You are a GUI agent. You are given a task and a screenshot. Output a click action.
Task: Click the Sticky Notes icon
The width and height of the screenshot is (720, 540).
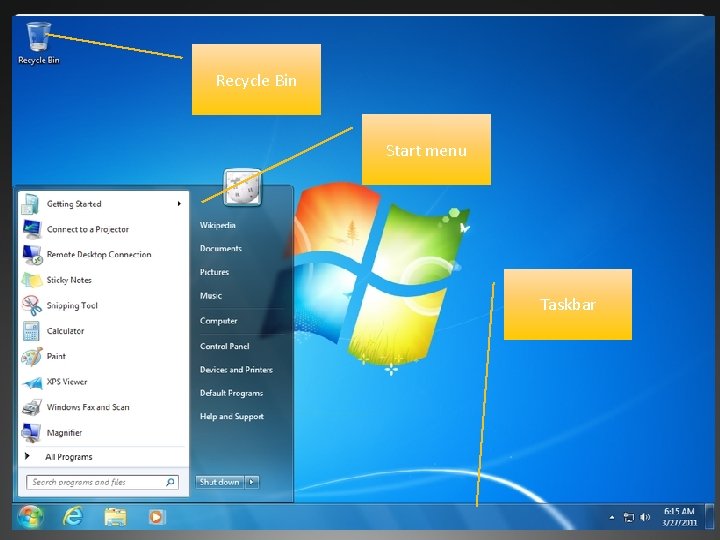tap(32, 280)
